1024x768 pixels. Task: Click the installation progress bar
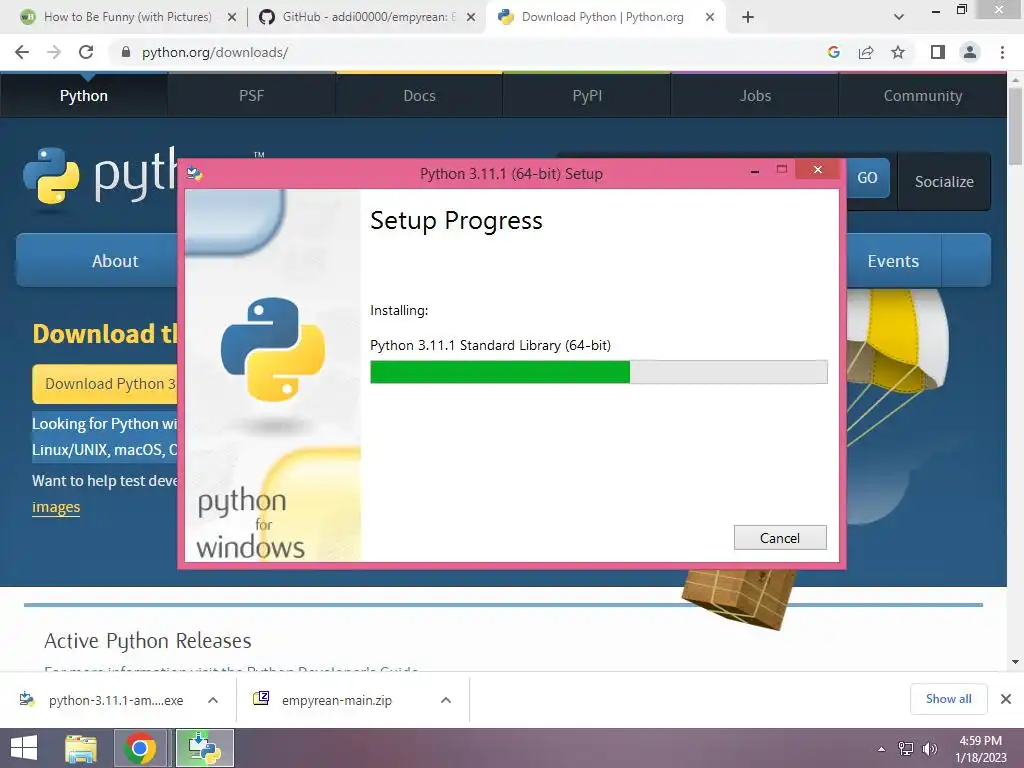coord(598,372)
